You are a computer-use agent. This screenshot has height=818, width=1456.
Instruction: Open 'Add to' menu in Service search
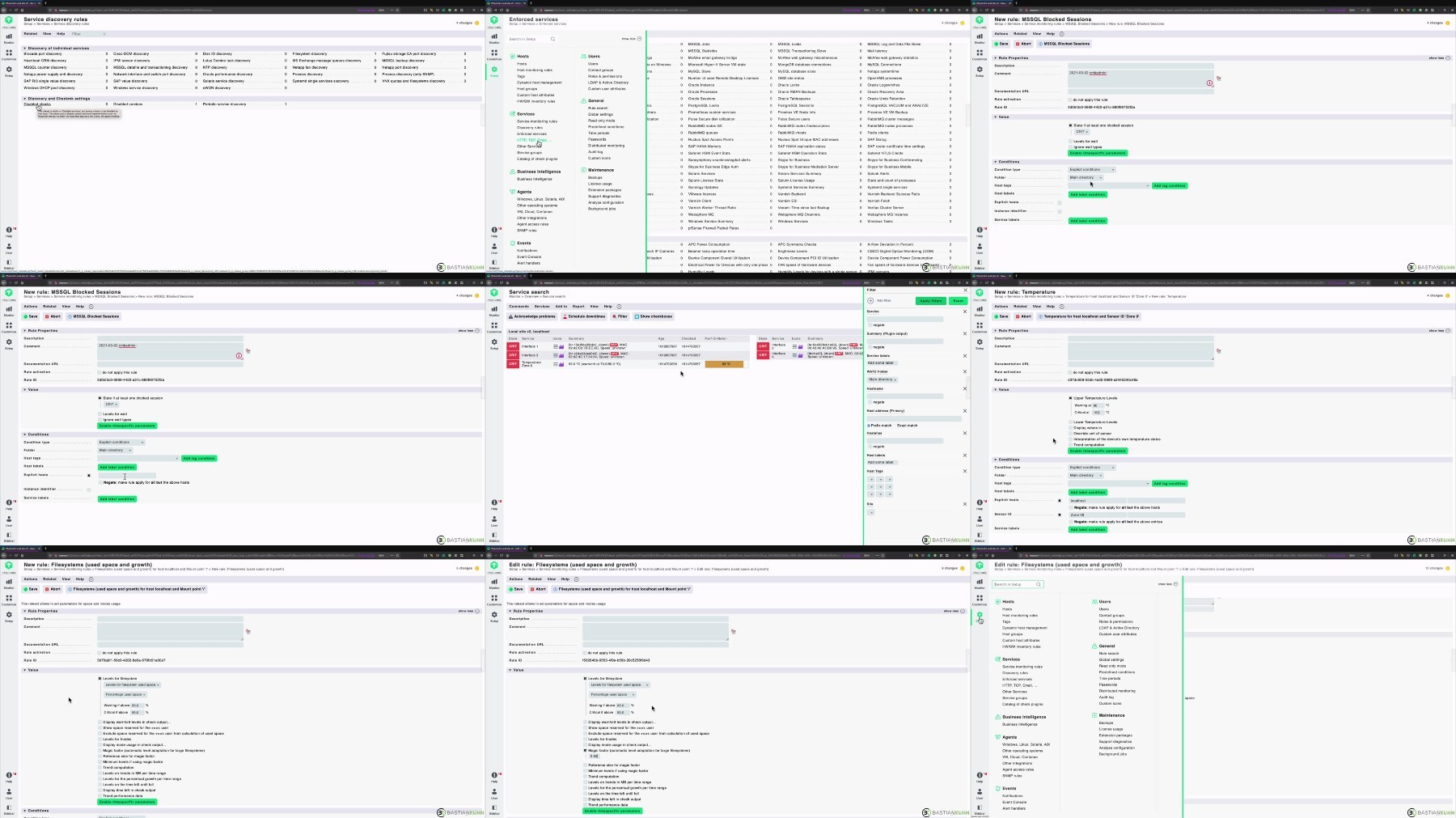click(x=561, y=307)
